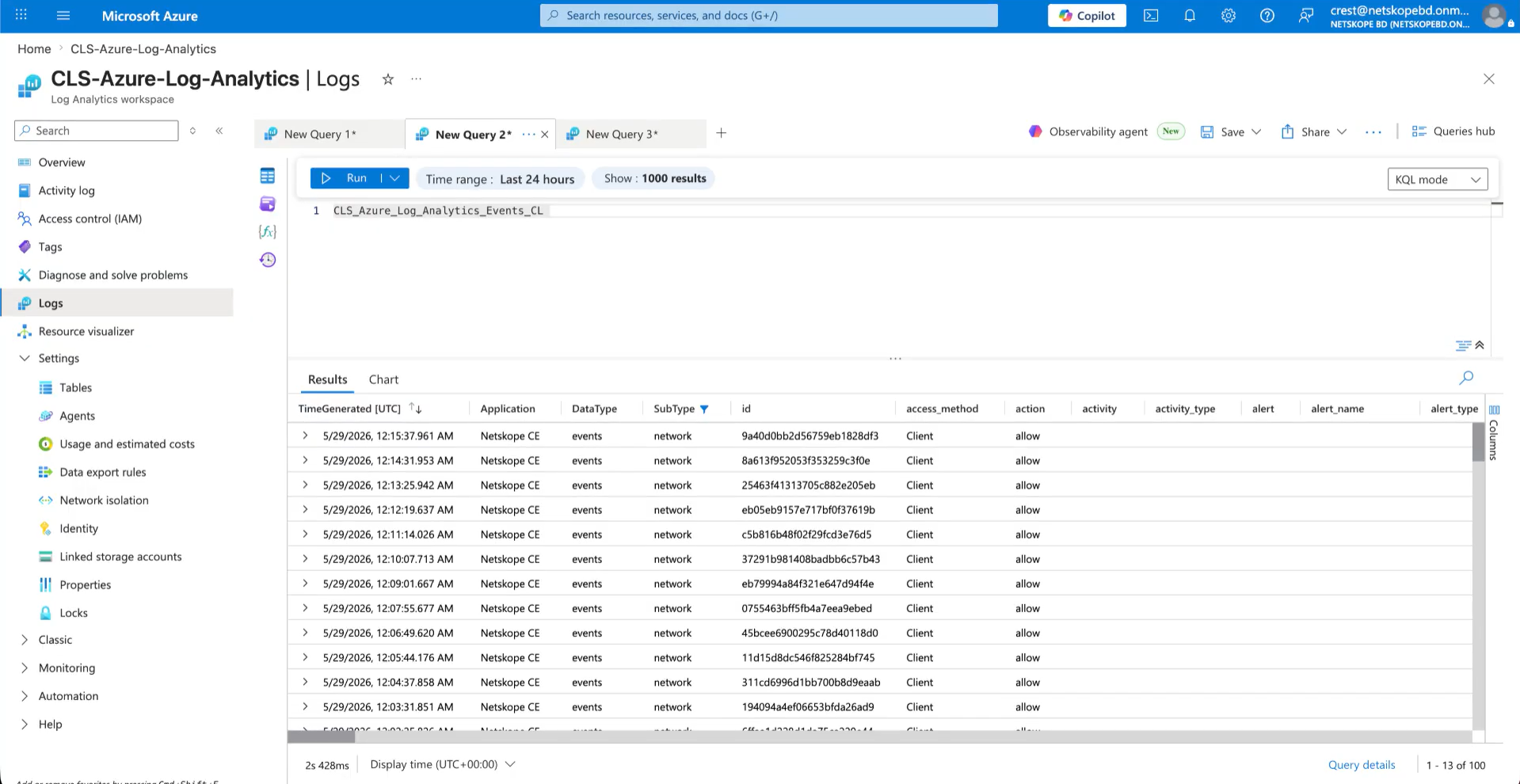Select the Results tab
Image resolution: width=1520 pixels, height=784 pixels.
327,379
